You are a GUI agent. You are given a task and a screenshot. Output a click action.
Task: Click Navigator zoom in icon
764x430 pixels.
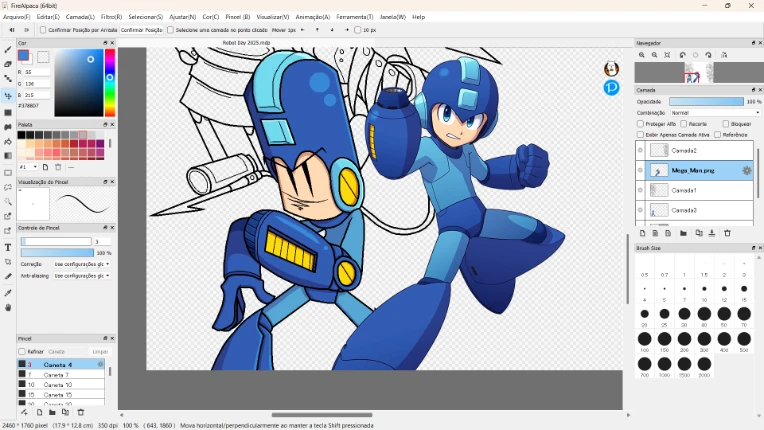[x=642, y=55]
